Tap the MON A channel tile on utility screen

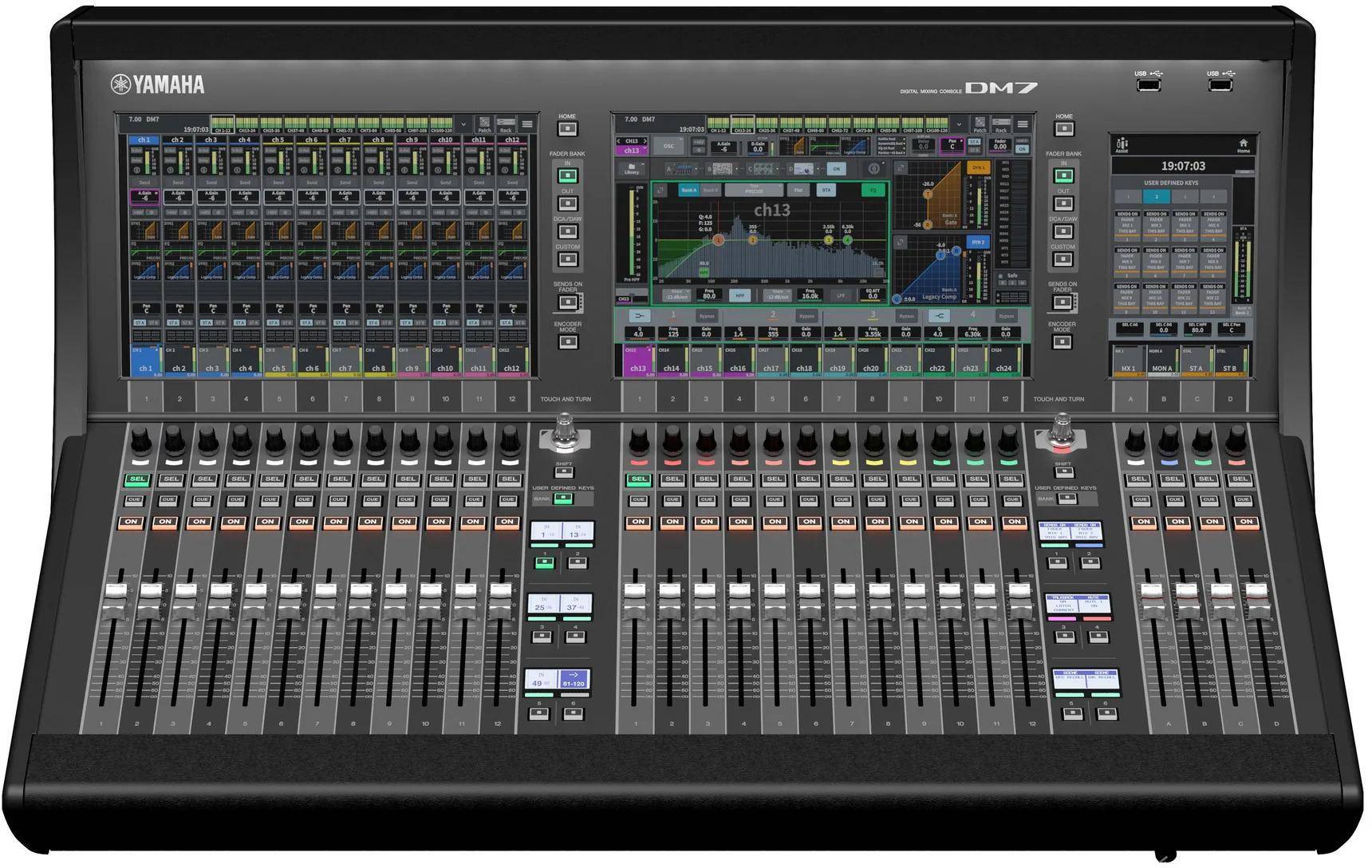pos(1162,361)
